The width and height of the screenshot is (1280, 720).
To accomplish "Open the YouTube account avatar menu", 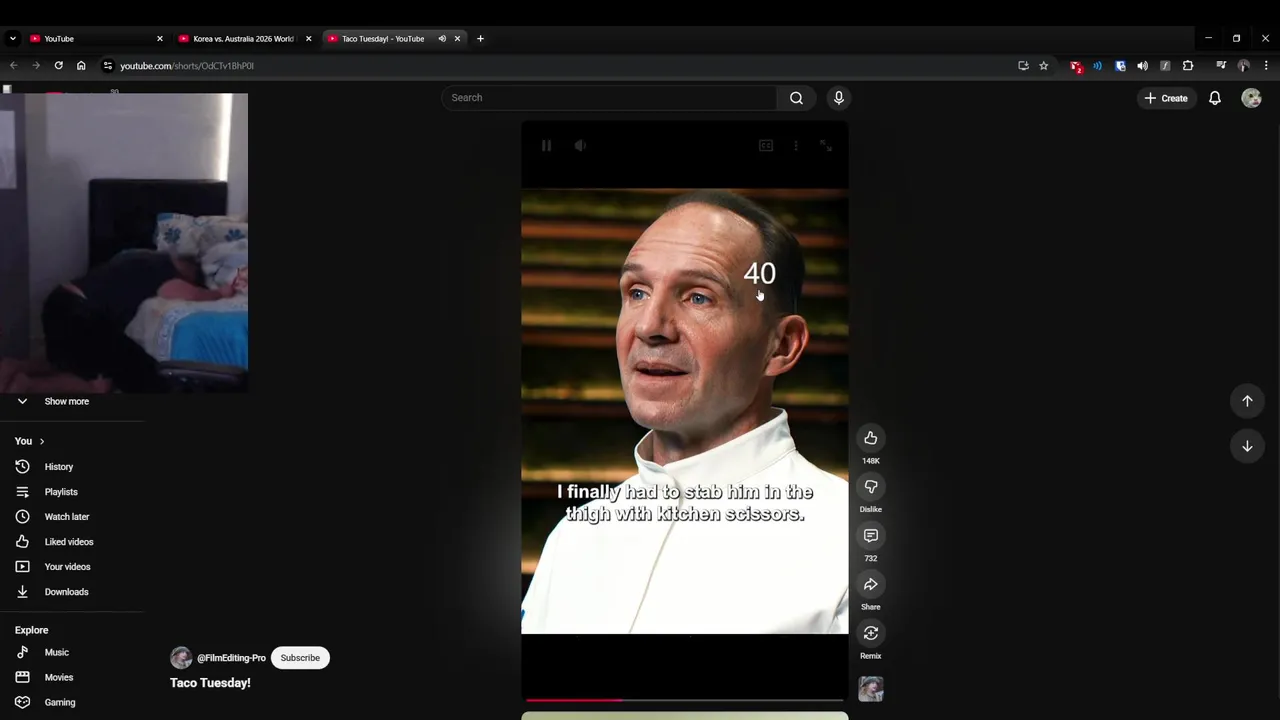I will [x=1251, y=98].
